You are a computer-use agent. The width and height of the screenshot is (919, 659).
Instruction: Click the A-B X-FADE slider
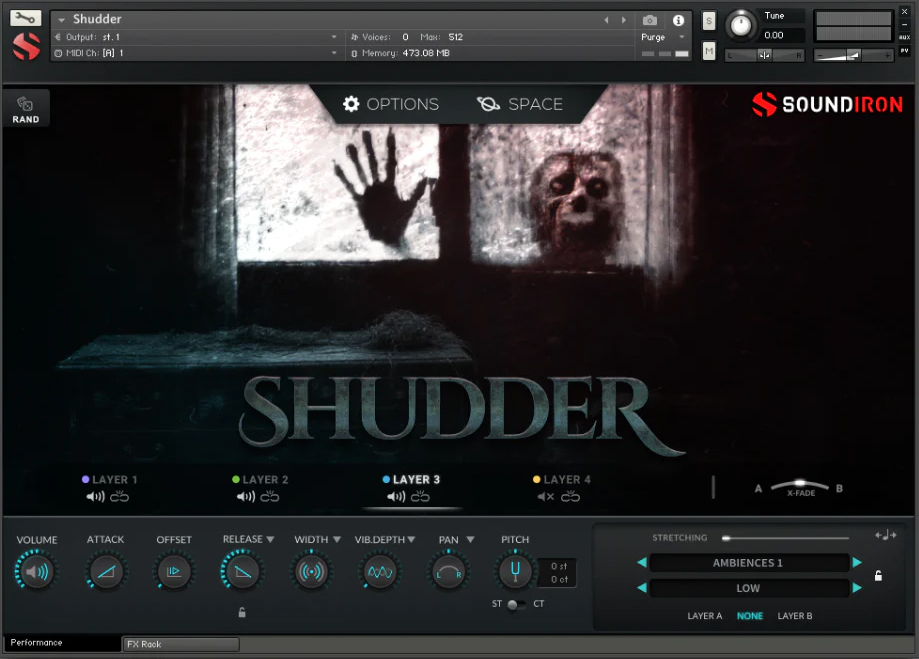[x=800, y=486]
